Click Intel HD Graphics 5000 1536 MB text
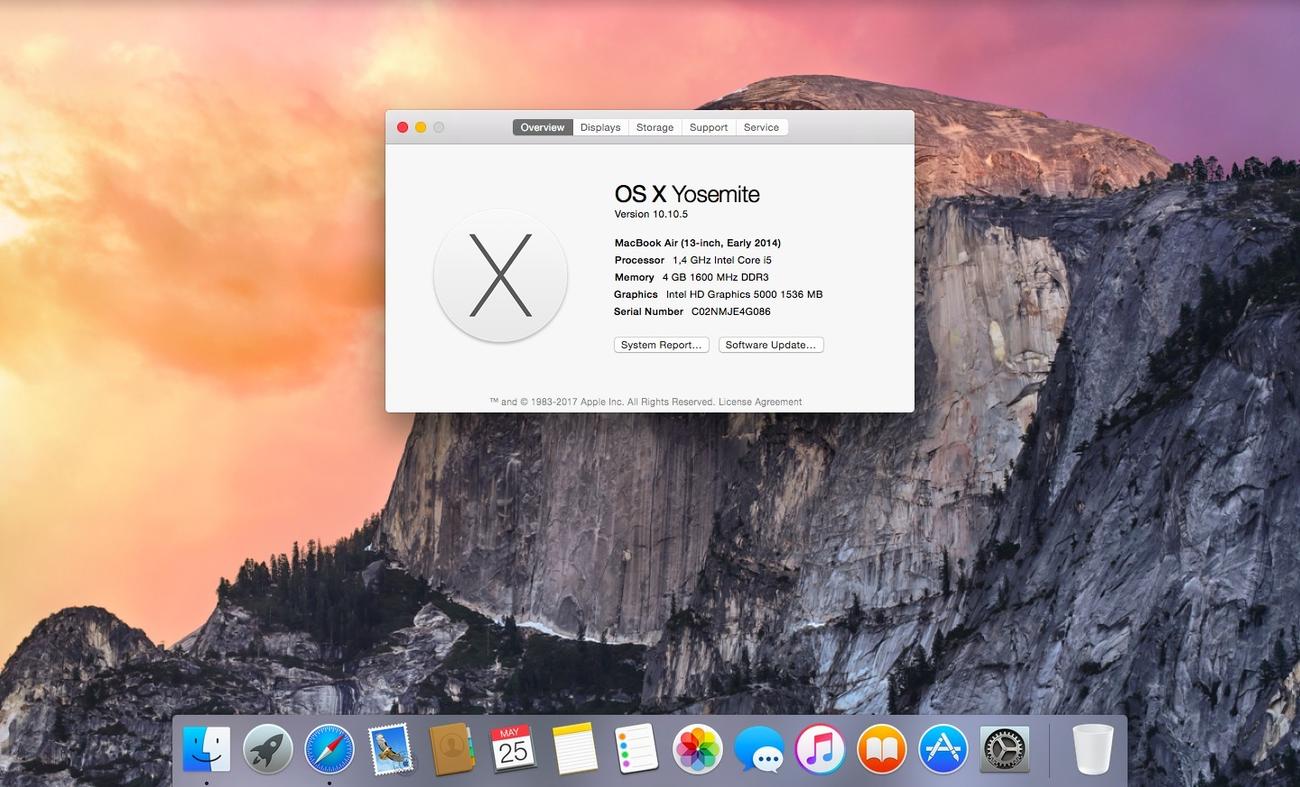The width and height of the screenshot is (1300, 787). pos(744,294)
